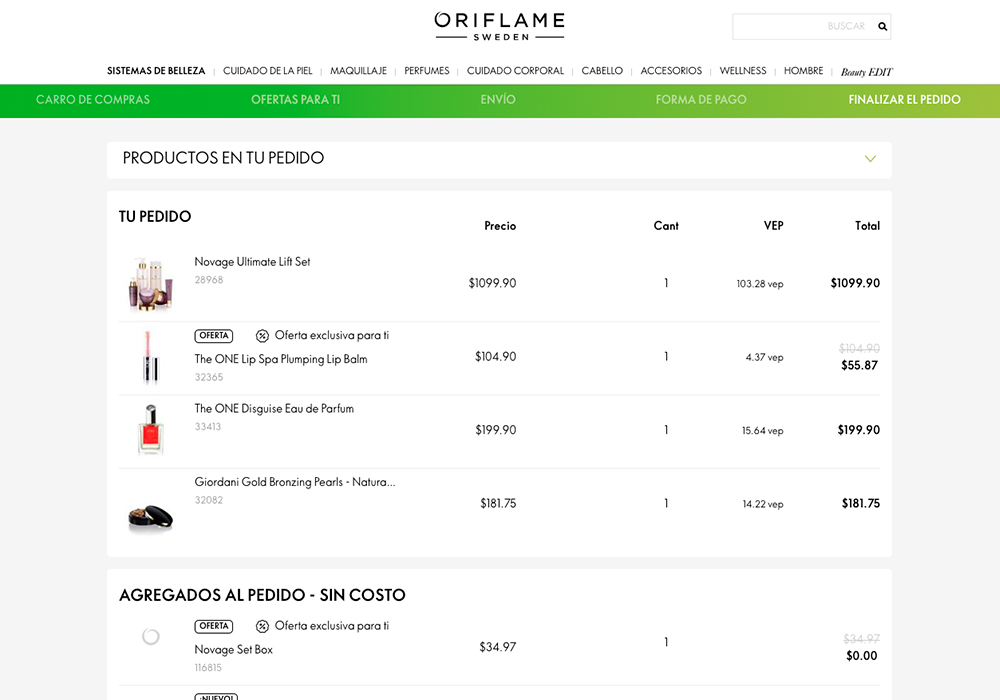Open the Cuidado Corporal menu
The width and height of the screenshot is (1000, 700).
pyautogui.click(x=515, y=71)
